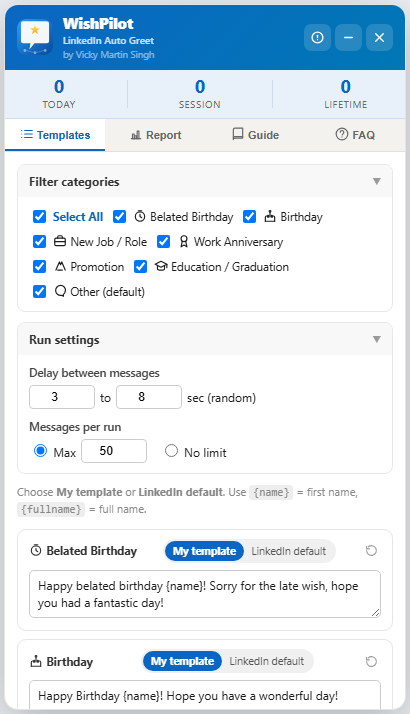Click the 'Messages per run' label

pyautogui.click(x=75, y=427)
